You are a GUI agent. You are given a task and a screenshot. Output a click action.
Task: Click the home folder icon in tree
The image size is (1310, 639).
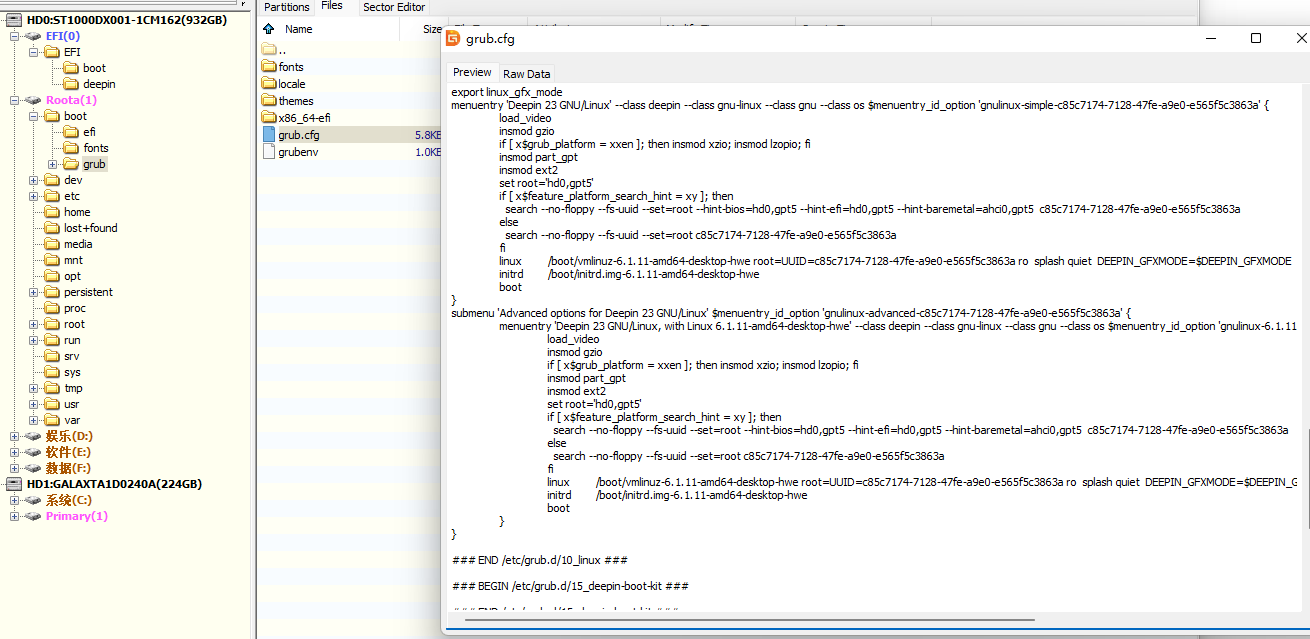[x=52, y=212]
